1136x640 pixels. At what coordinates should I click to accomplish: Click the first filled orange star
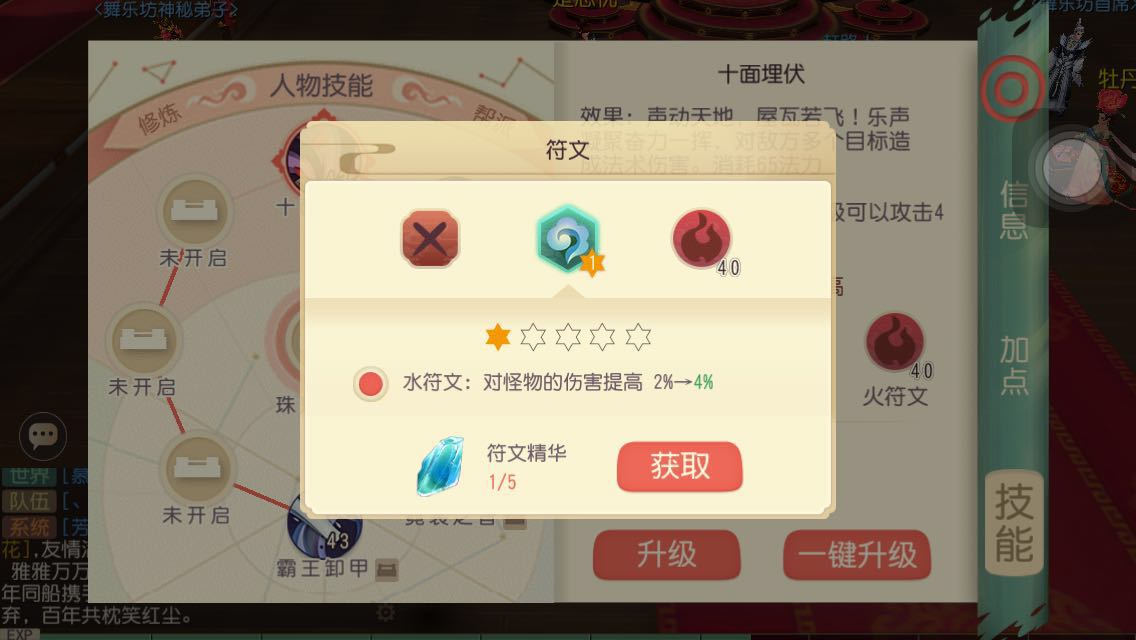[x=498, y=337]
